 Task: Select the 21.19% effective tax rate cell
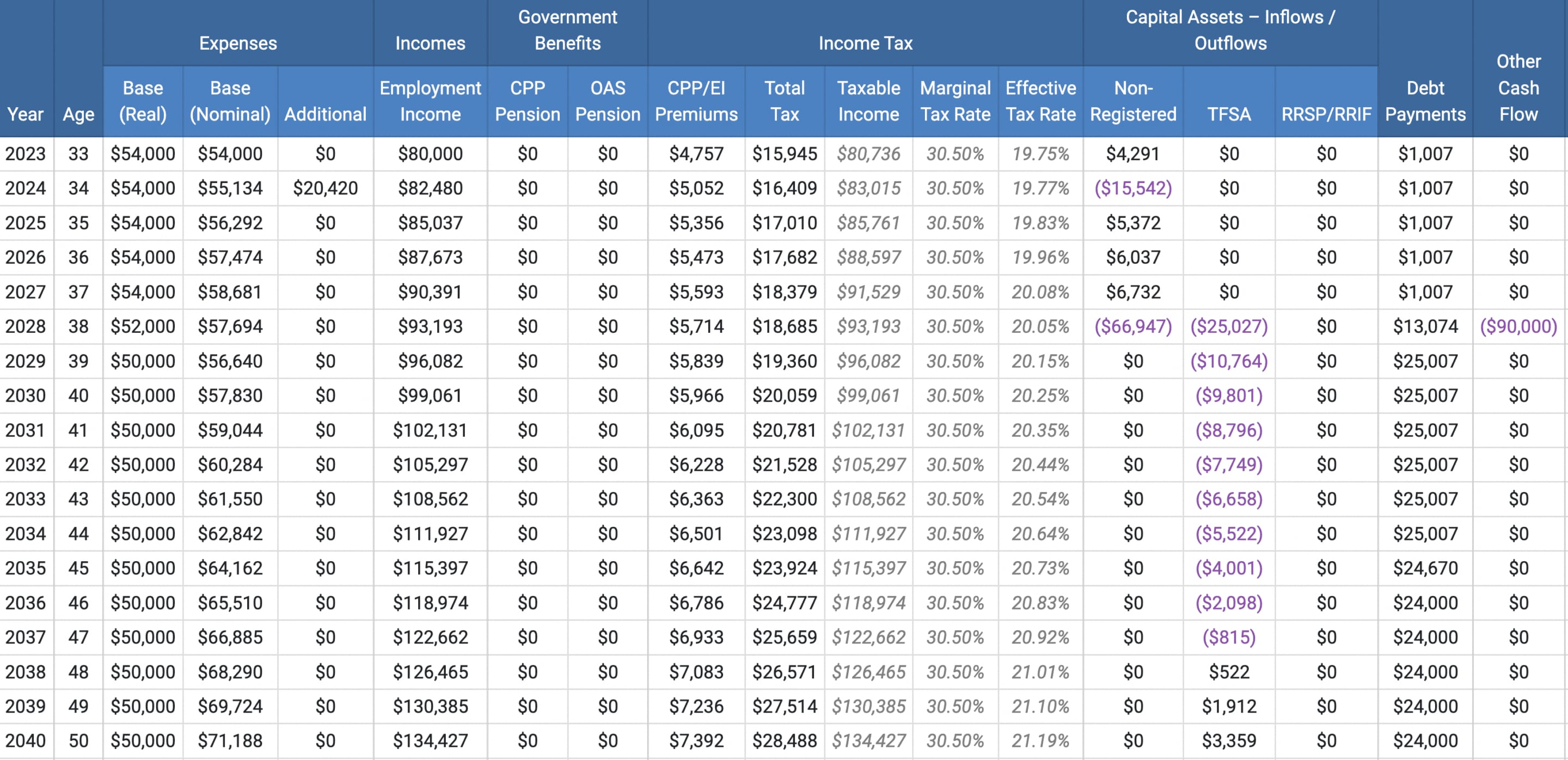click(1040, 740)
